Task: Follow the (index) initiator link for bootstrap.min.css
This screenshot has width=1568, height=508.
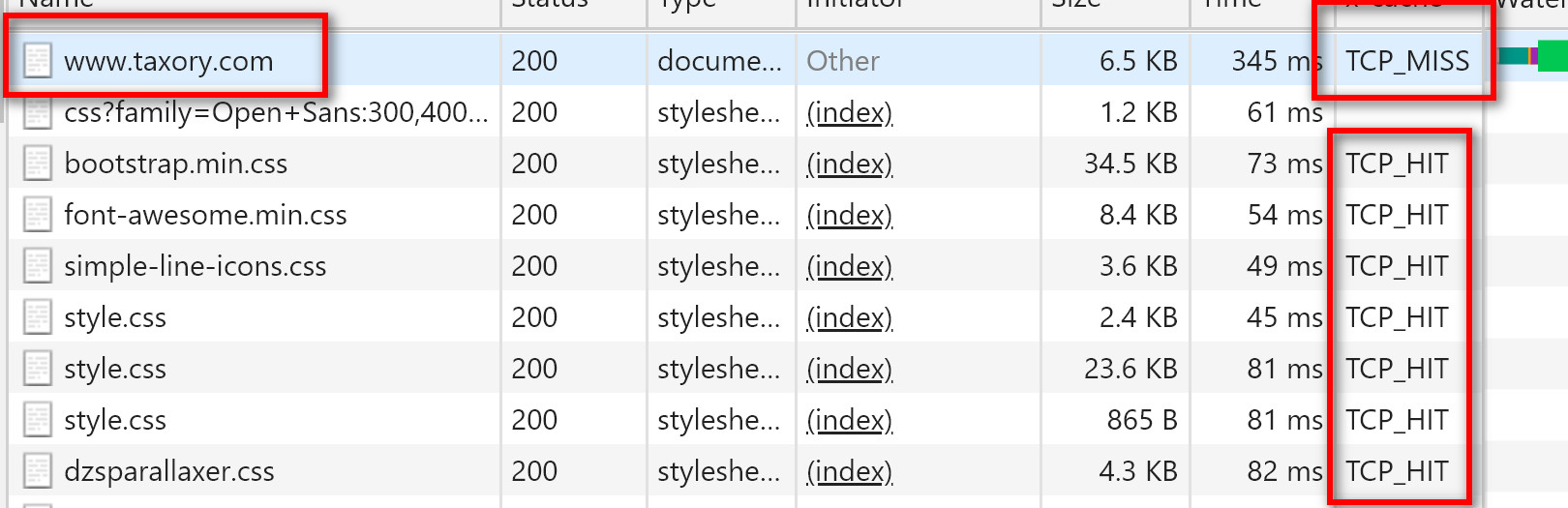Action: coord(849,164)
